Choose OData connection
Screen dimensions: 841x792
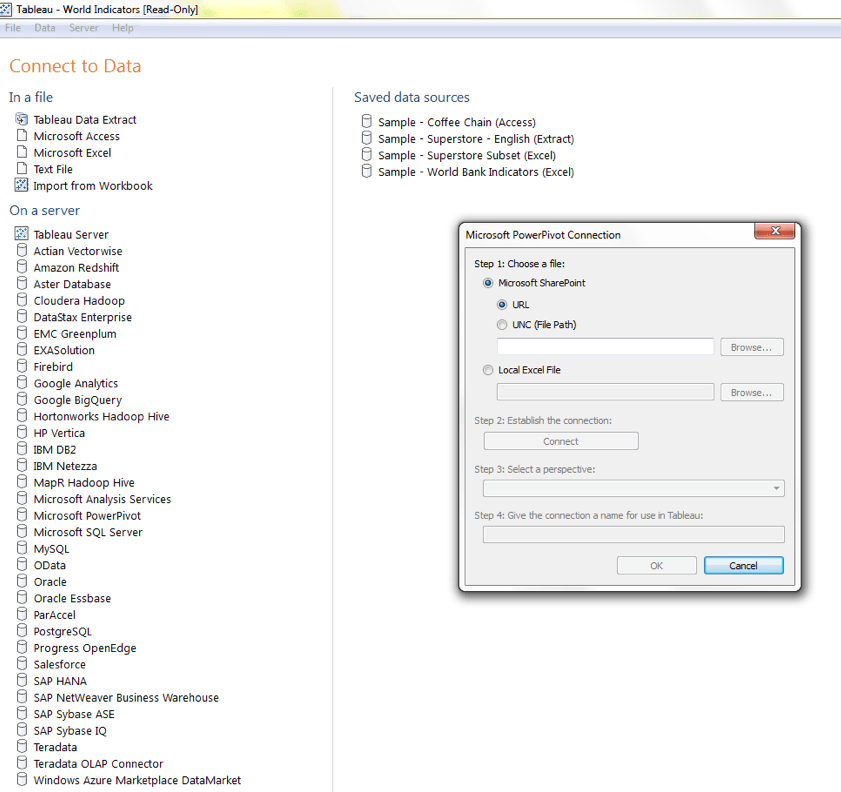point(49,565)
